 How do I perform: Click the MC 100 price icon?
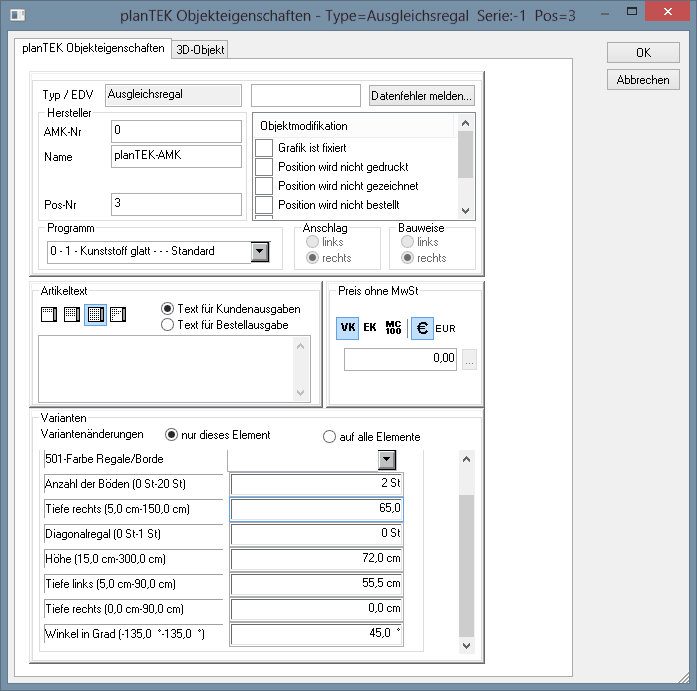click(x=393, y=327)
